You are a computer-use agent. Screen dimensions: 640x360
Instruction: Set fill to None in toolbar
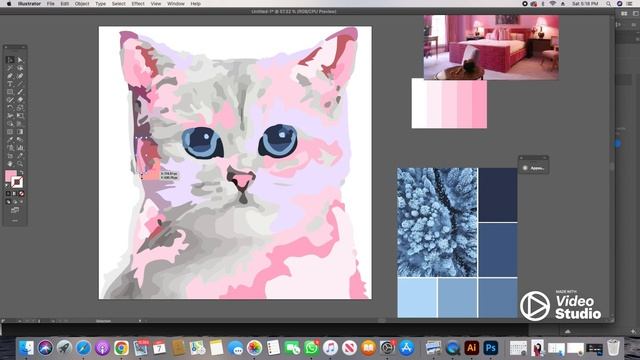[x=22, y=193]
